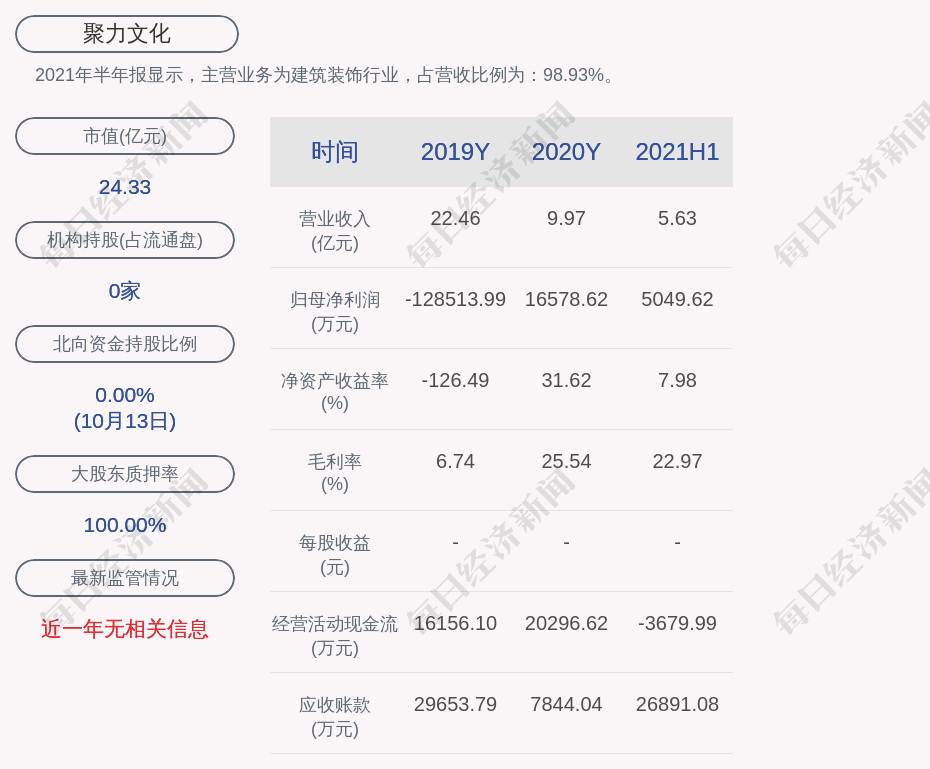Select cash flow value -3679.99
The width and height of the screenshot is (930, 769).
(677, 623)
